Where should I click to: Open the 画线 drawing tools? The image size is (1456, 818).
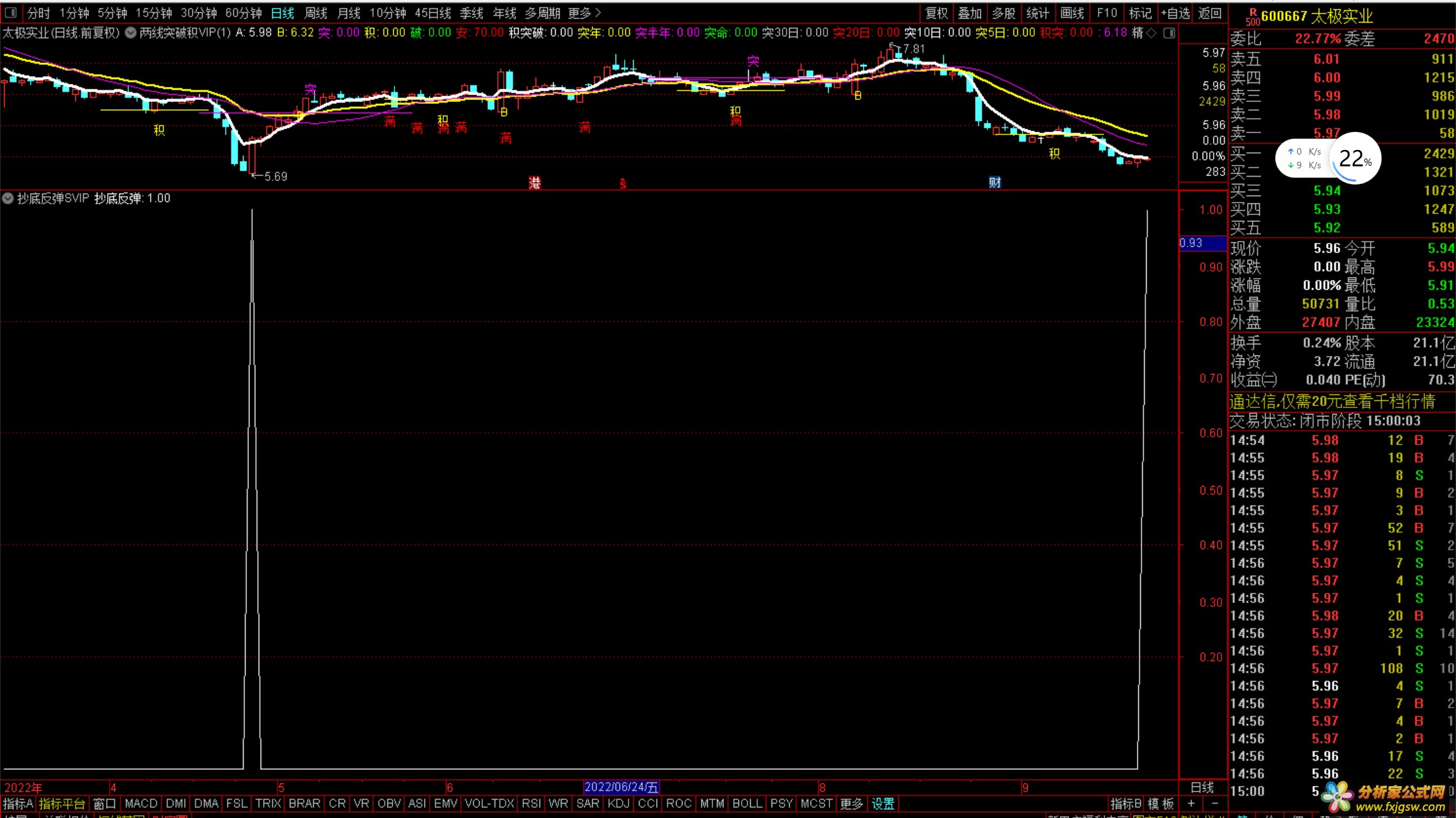[1072, 13]
